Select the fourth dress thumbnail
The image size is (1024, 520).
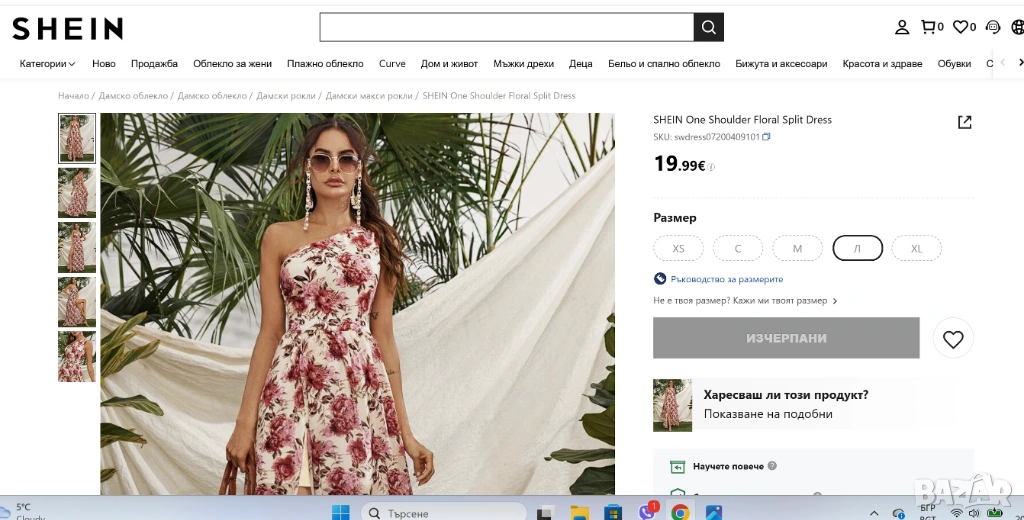click(x=77, y=302)
